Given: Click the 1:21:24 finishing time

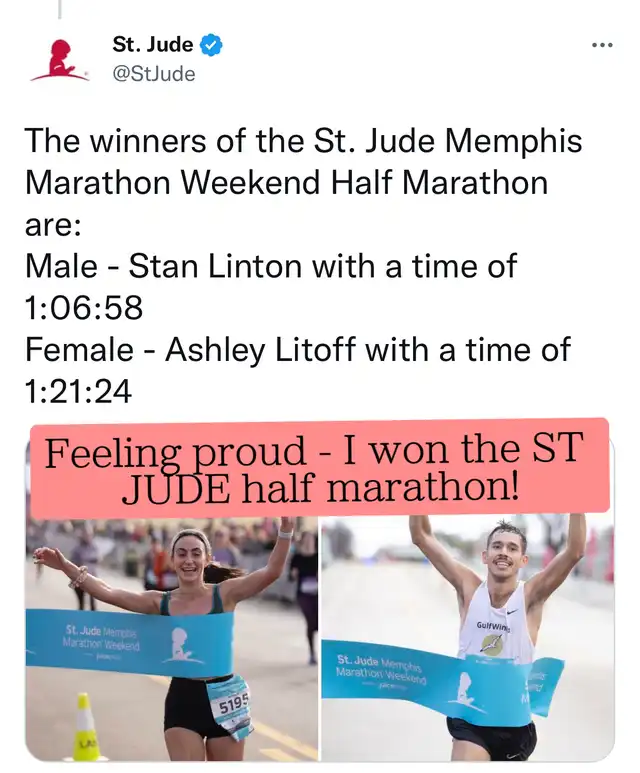Looking at the screenshot, I should coord(79,392).
